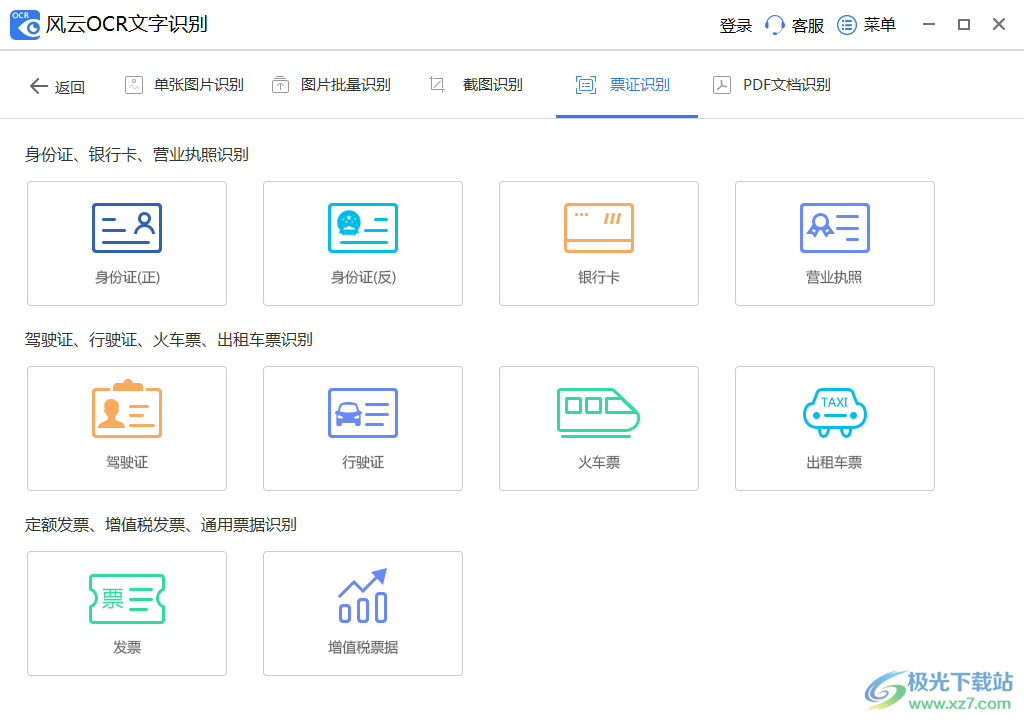The width and height of the screenshot is (1024, 720).
Task: Click the 营业执照 label
Action: (x=834, y=277)
